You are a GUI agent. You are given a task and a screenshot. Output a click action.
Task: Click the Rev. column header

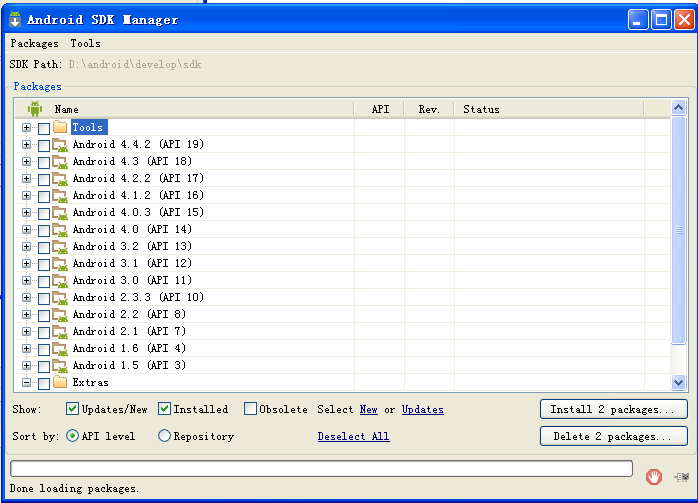[429, 109]
